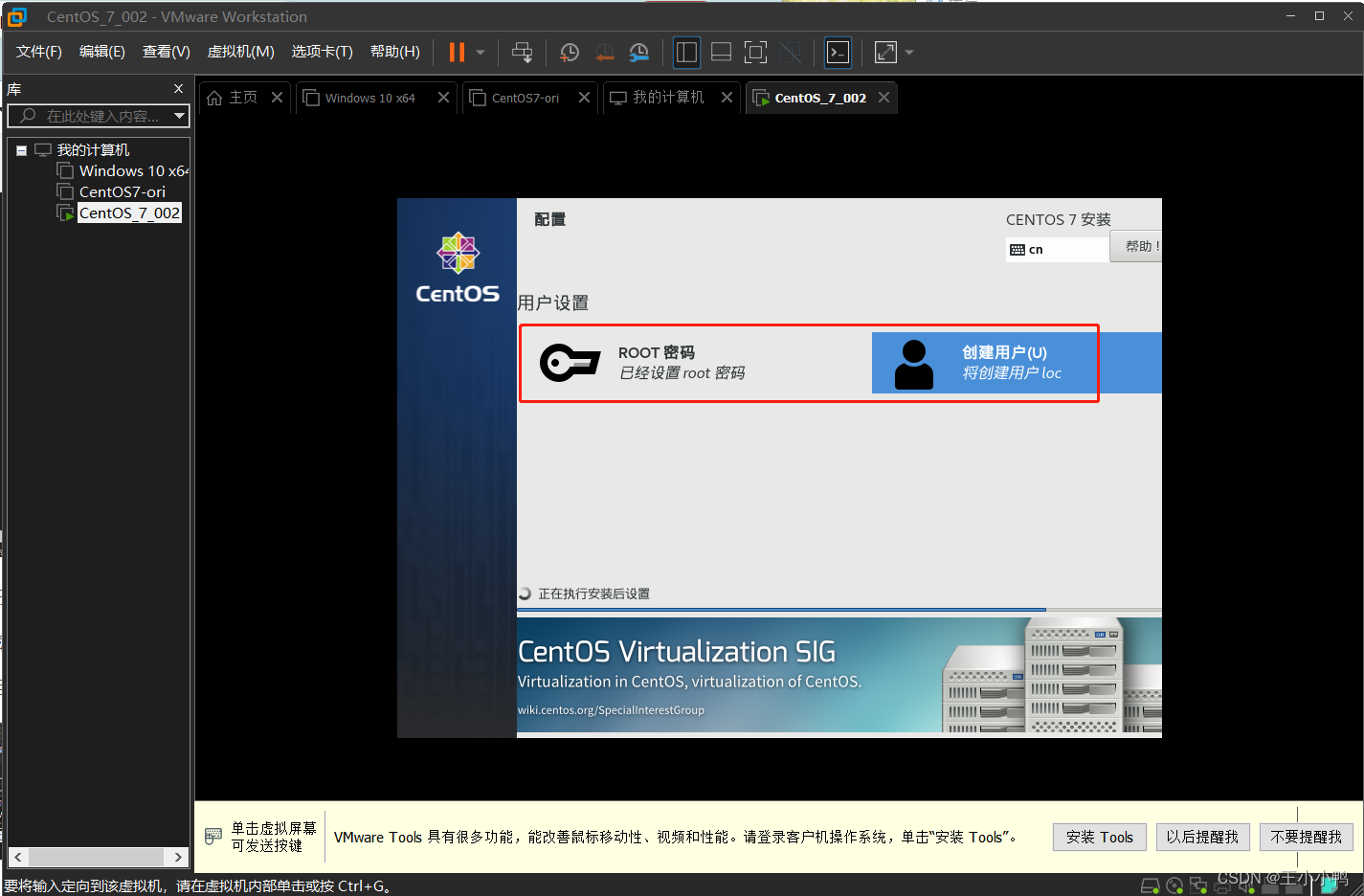
Task: Select Windows 10 x64 in the library
Action: pyautogui.click(x=133, y=171)
